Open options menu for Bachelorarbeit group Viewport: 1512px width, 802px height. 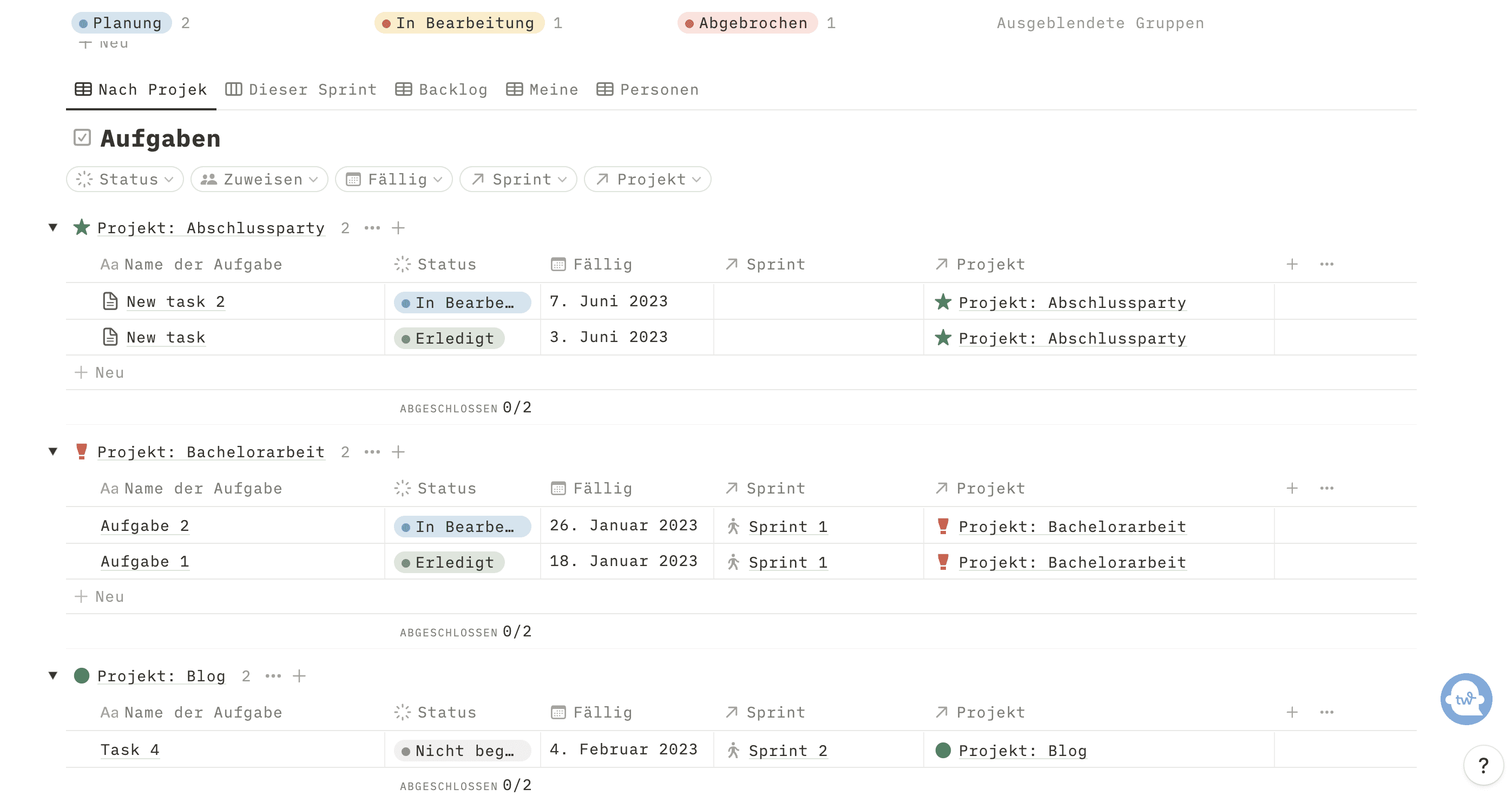[372, 452]
